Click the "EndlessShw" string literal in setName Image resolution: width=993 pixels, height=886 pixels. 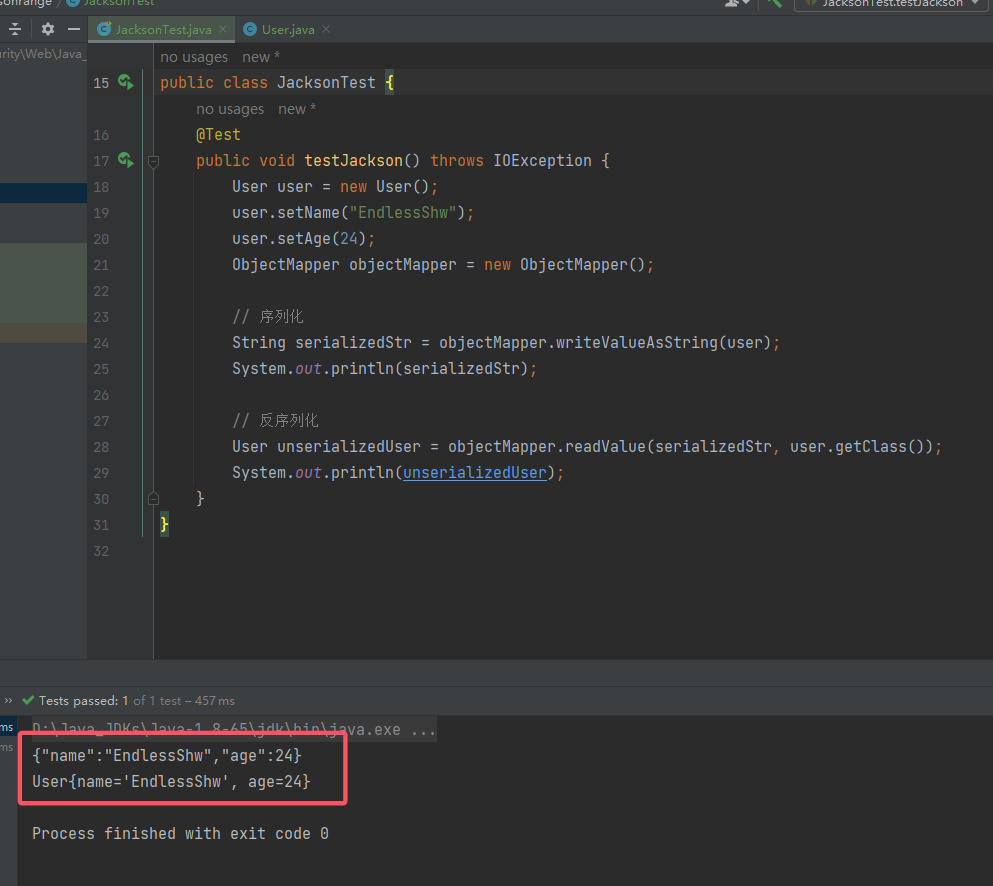[403, 213]
